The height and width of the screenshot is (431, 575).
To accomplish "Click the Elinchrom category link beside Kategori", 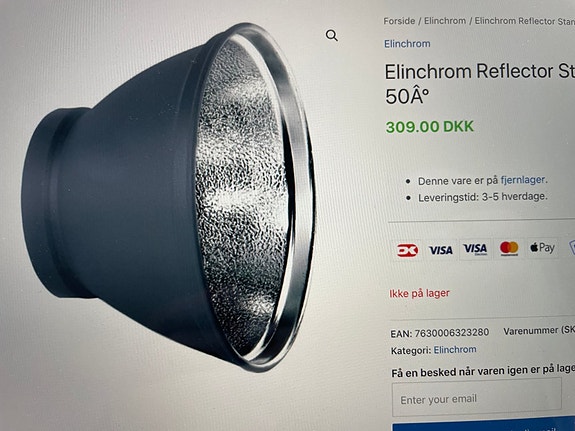I will [455, 350].
